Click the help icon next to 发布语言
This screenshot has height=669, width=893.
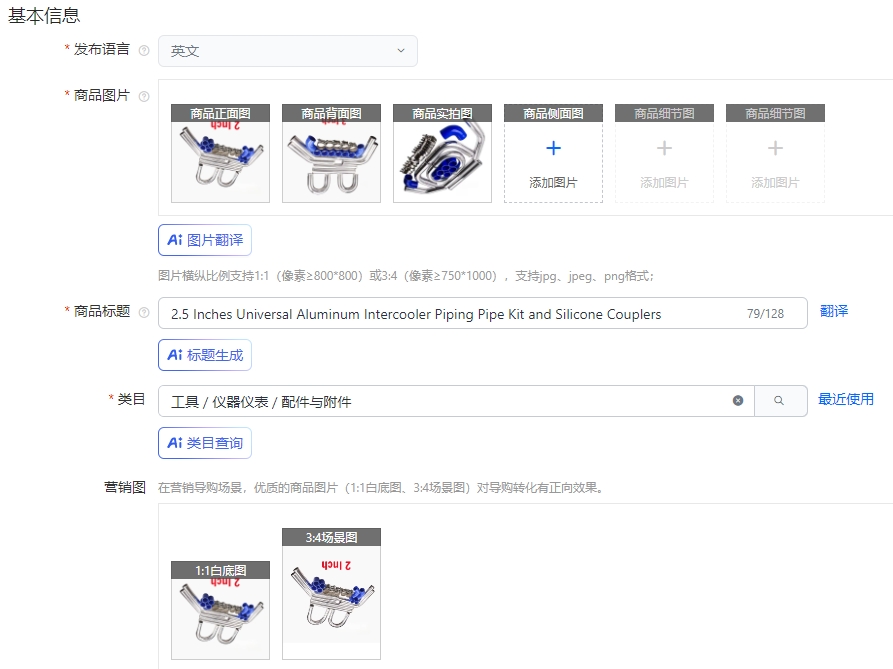(x=144, y=51)
